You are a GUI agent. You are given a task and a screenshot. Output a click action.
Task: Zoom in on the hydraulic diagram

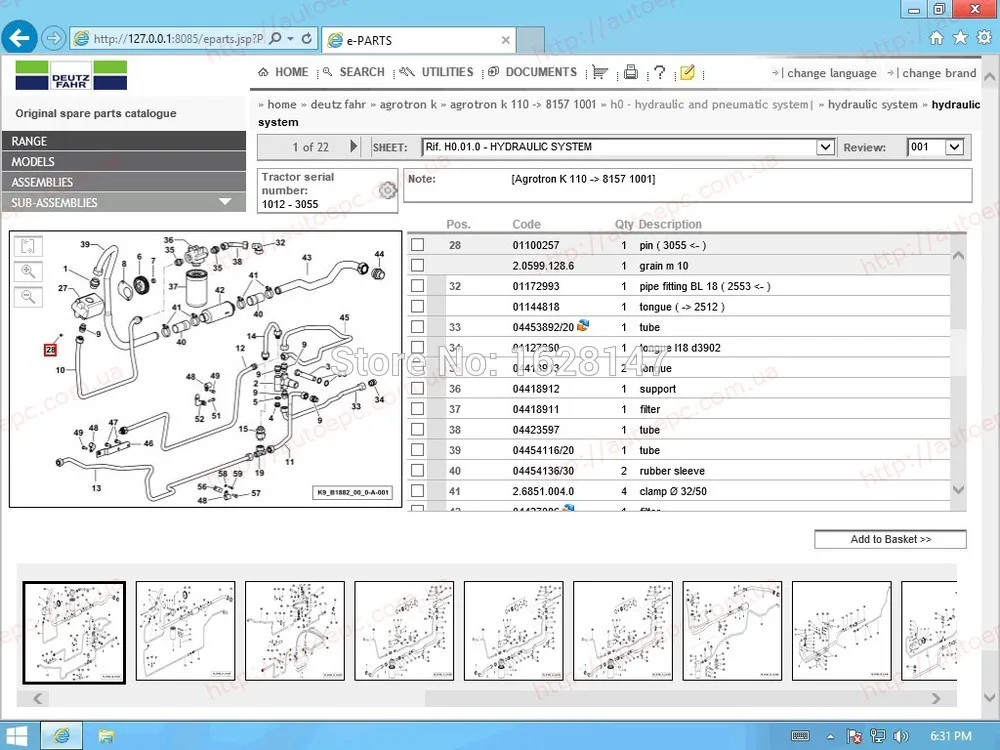(28, 272)
